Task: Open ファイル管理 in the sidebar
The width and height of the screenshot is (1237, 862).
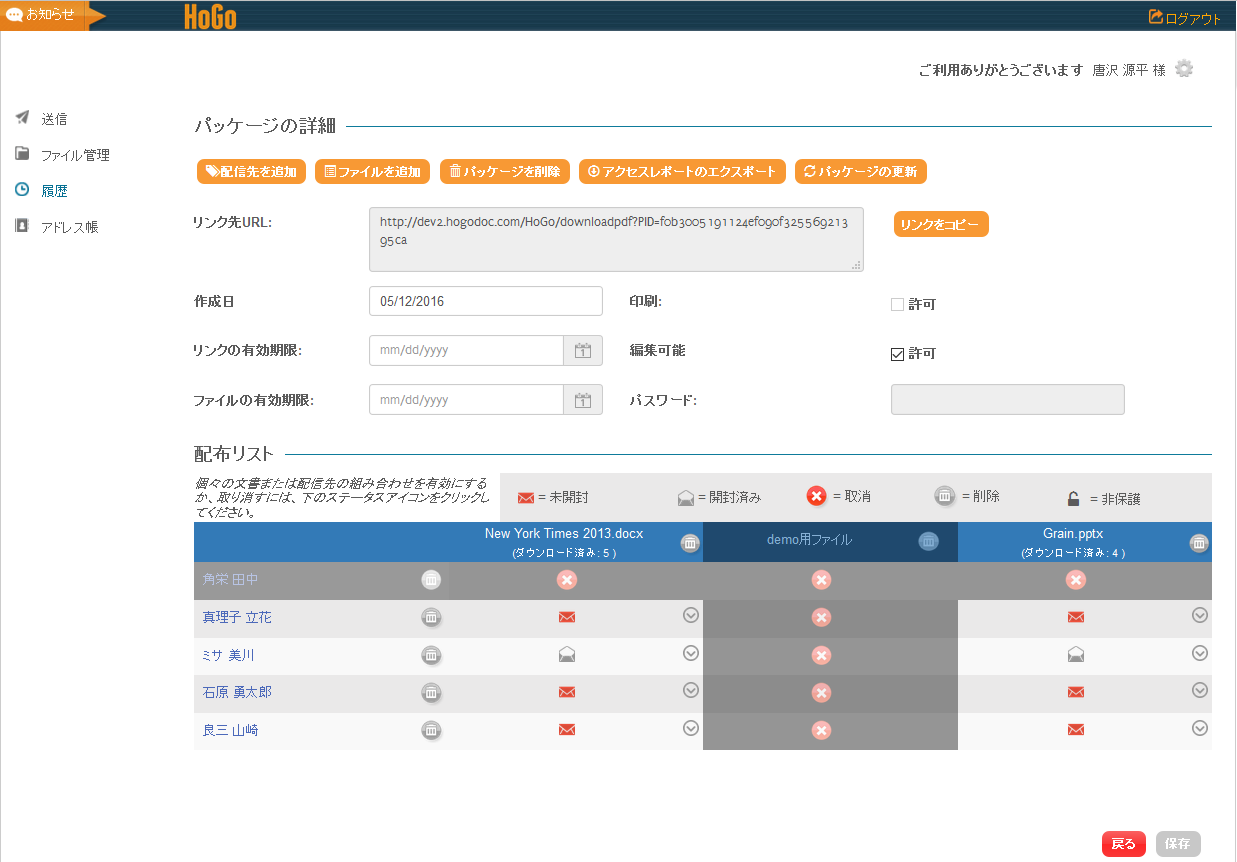Action: (x=74, y=155)
